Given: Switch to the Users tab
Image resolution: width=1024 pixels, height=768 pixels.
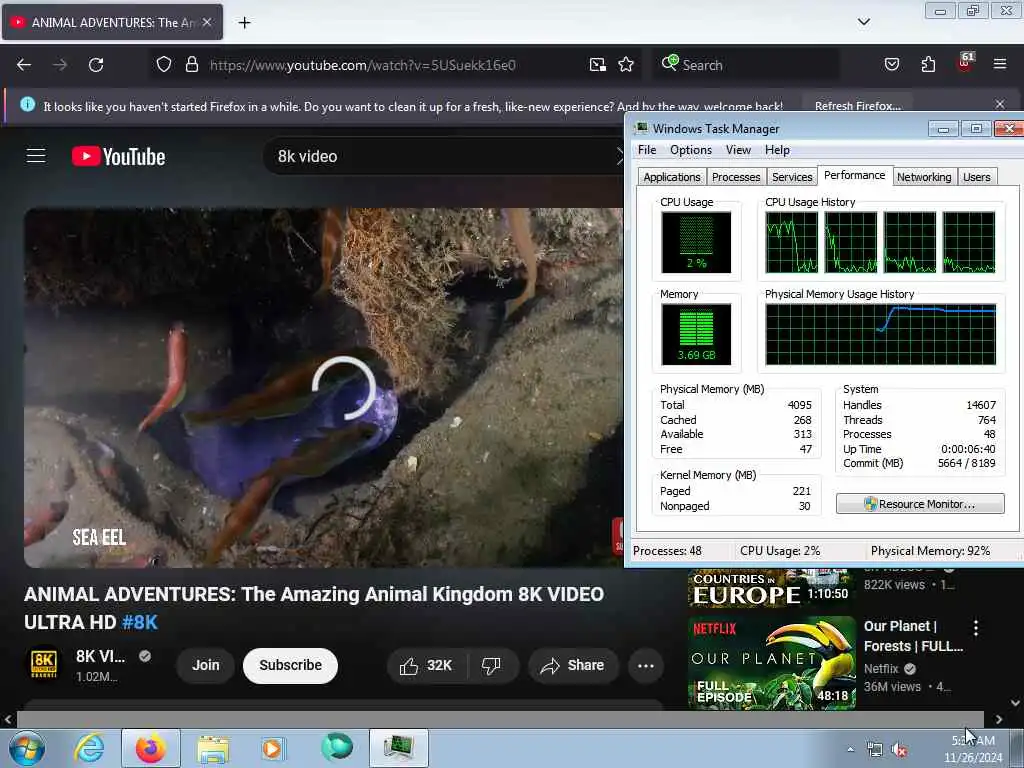Looking at the screenshot, I should 976,177.
